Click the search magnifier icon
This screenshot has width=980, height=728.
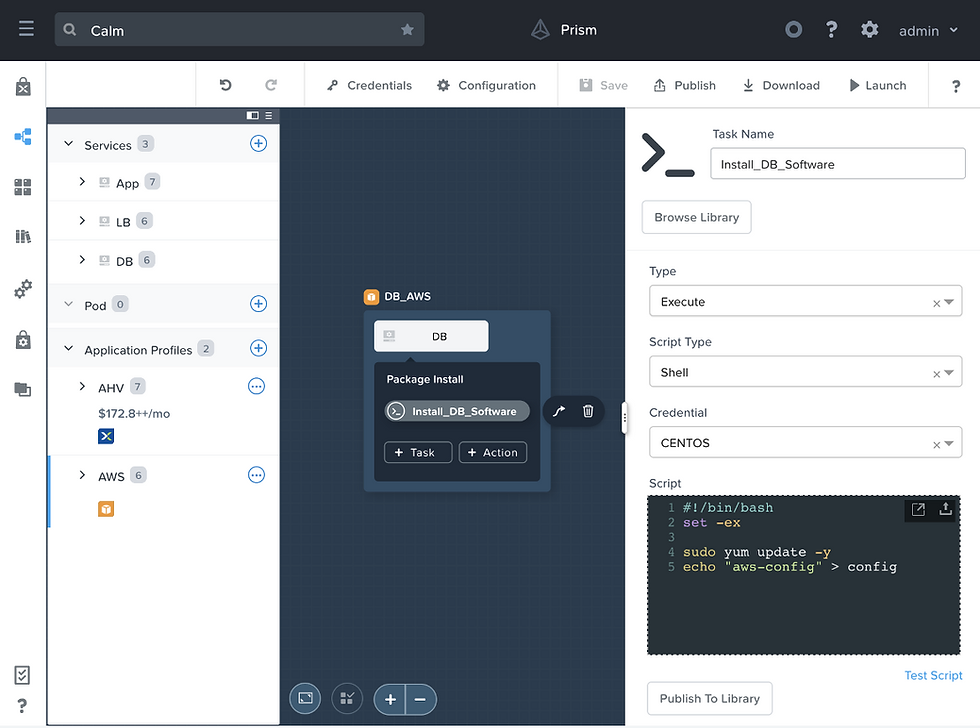pyautogui.click(x=69, y=29)
